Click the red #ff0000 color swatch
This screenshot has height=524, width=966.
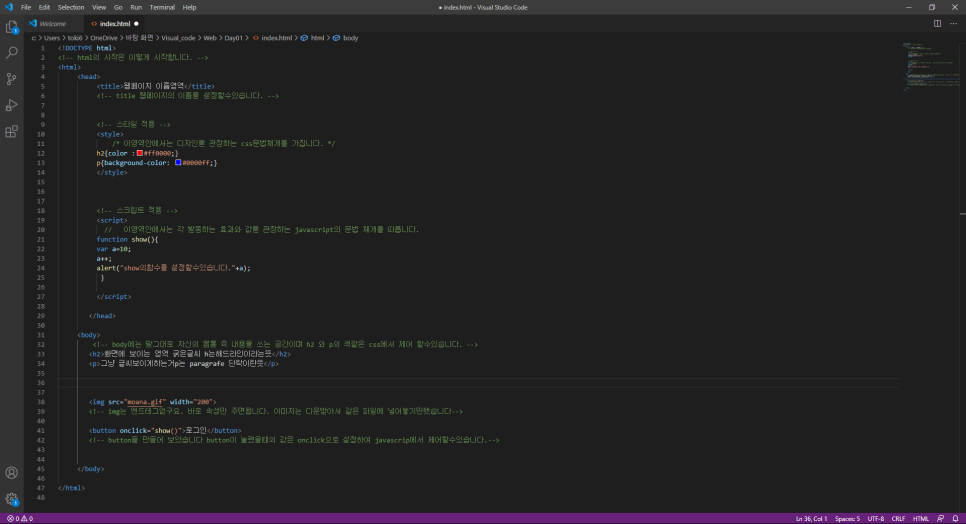pos(140,153)
